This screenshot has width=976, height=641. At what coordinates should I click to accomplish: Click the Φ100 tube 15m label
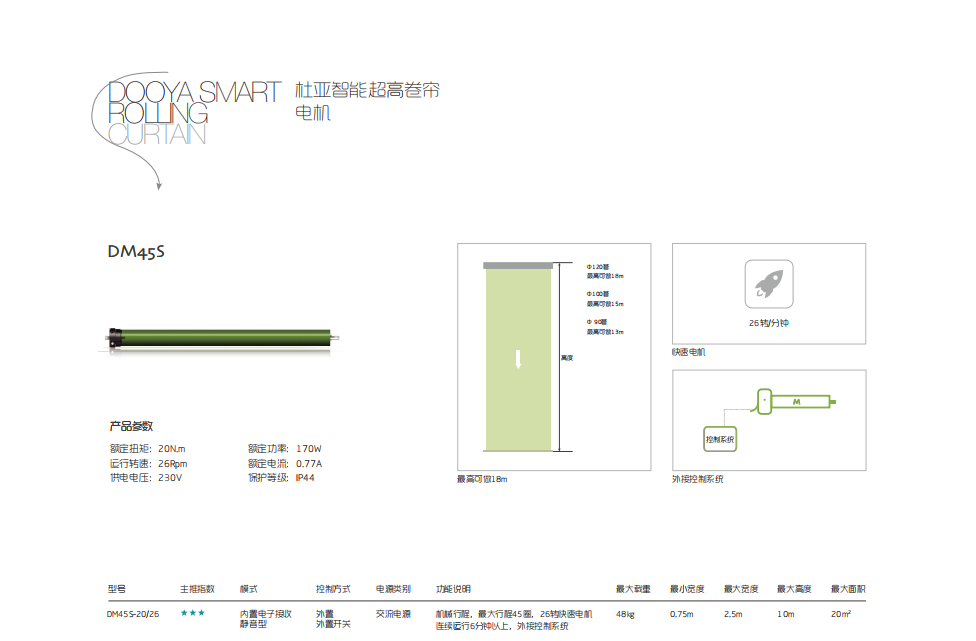click(x=605, y=299)
